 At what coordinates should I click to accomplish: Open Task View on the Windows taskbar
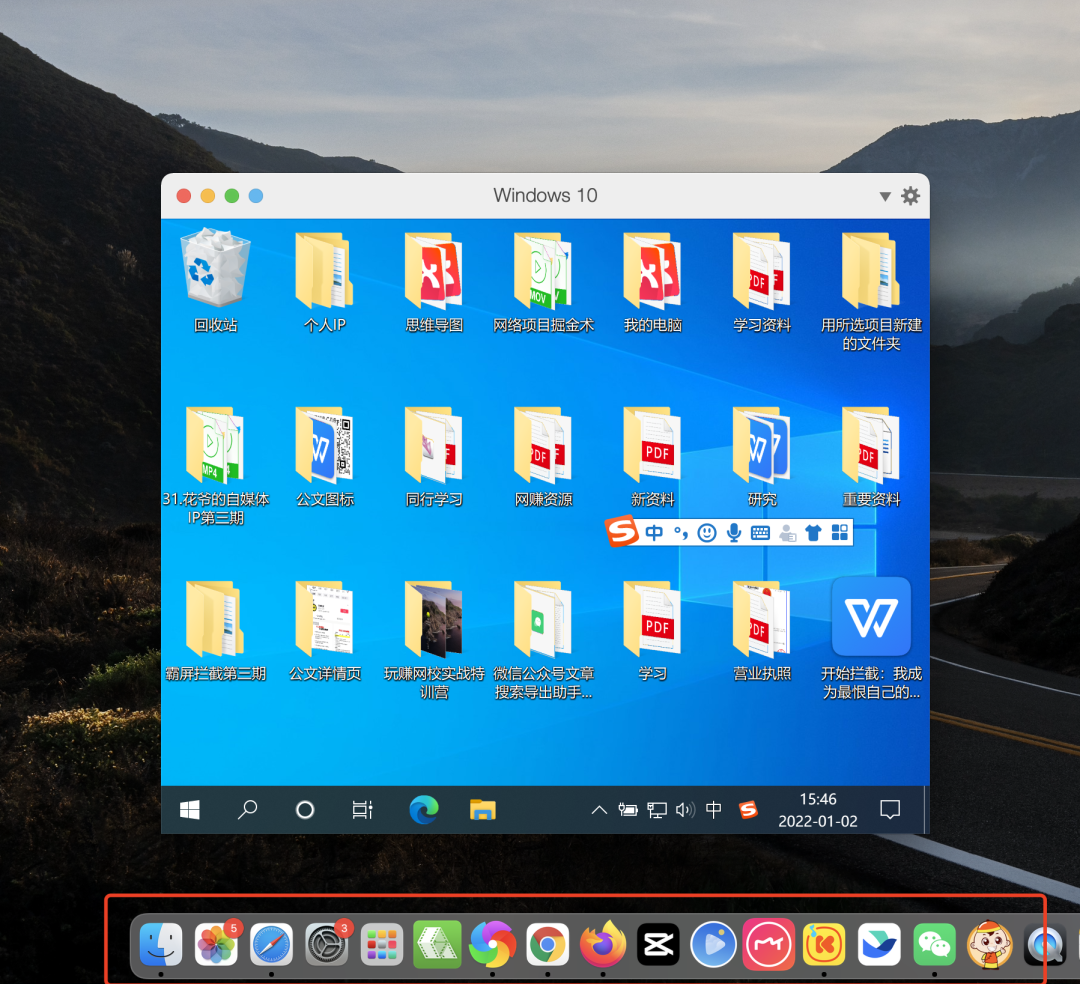[362, 810]
